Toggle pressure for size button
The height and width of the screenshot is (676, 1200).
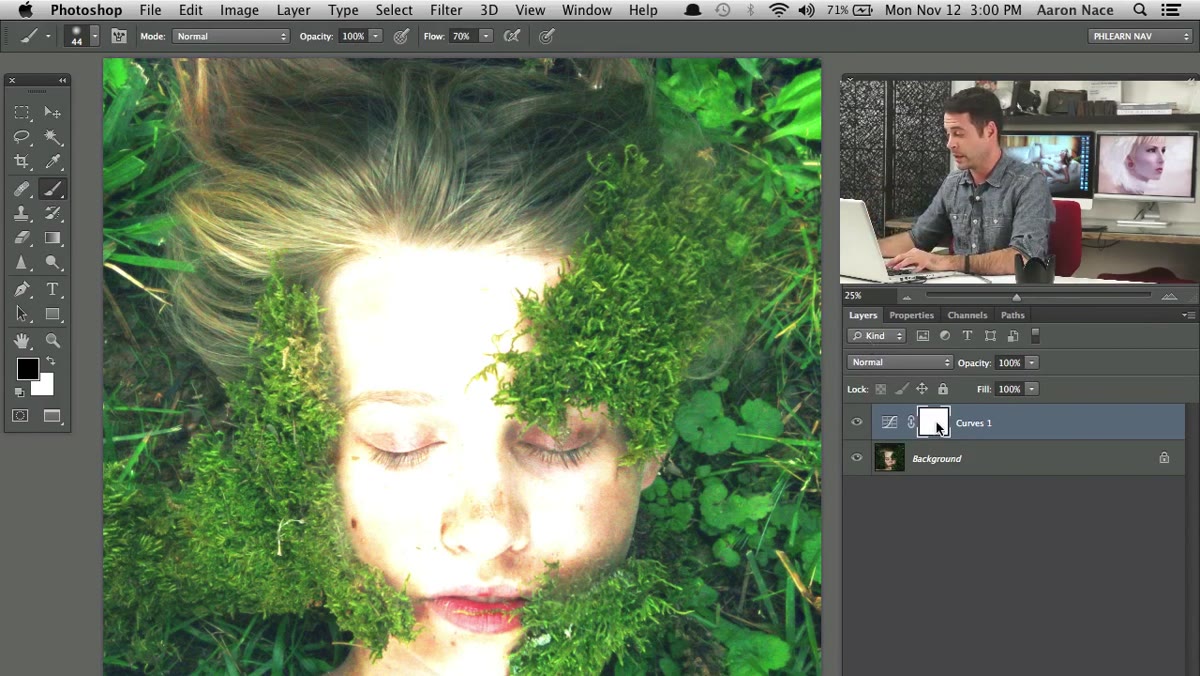point(546,36)
